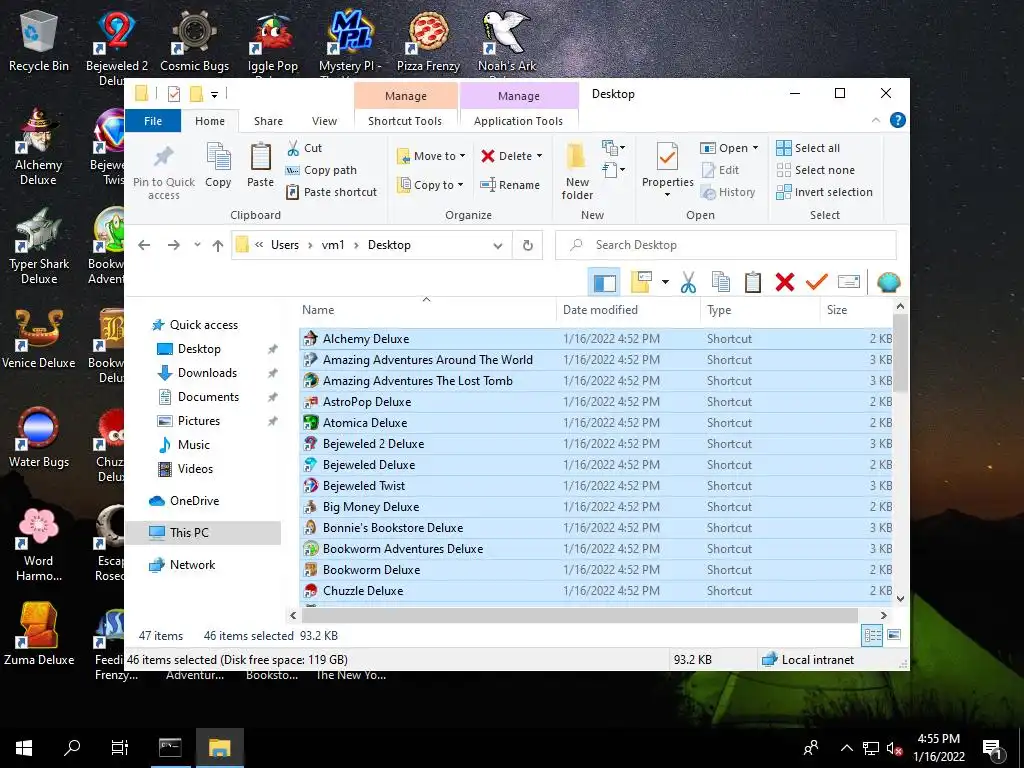Screen dimensions: 1024x768
Task: Create a New folder from the ribbon
Action: pos(577,171)
